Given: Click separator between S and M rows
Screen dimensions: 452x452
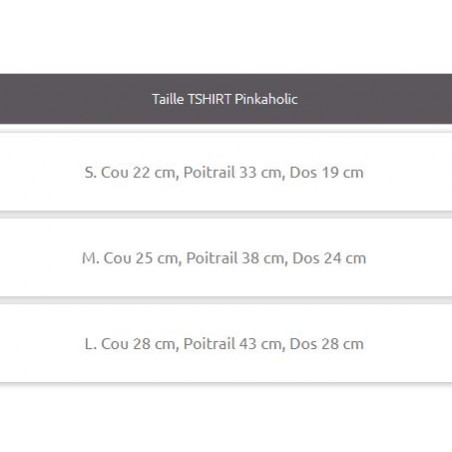Looking at the screenshot, I should (x=226, y=215).
